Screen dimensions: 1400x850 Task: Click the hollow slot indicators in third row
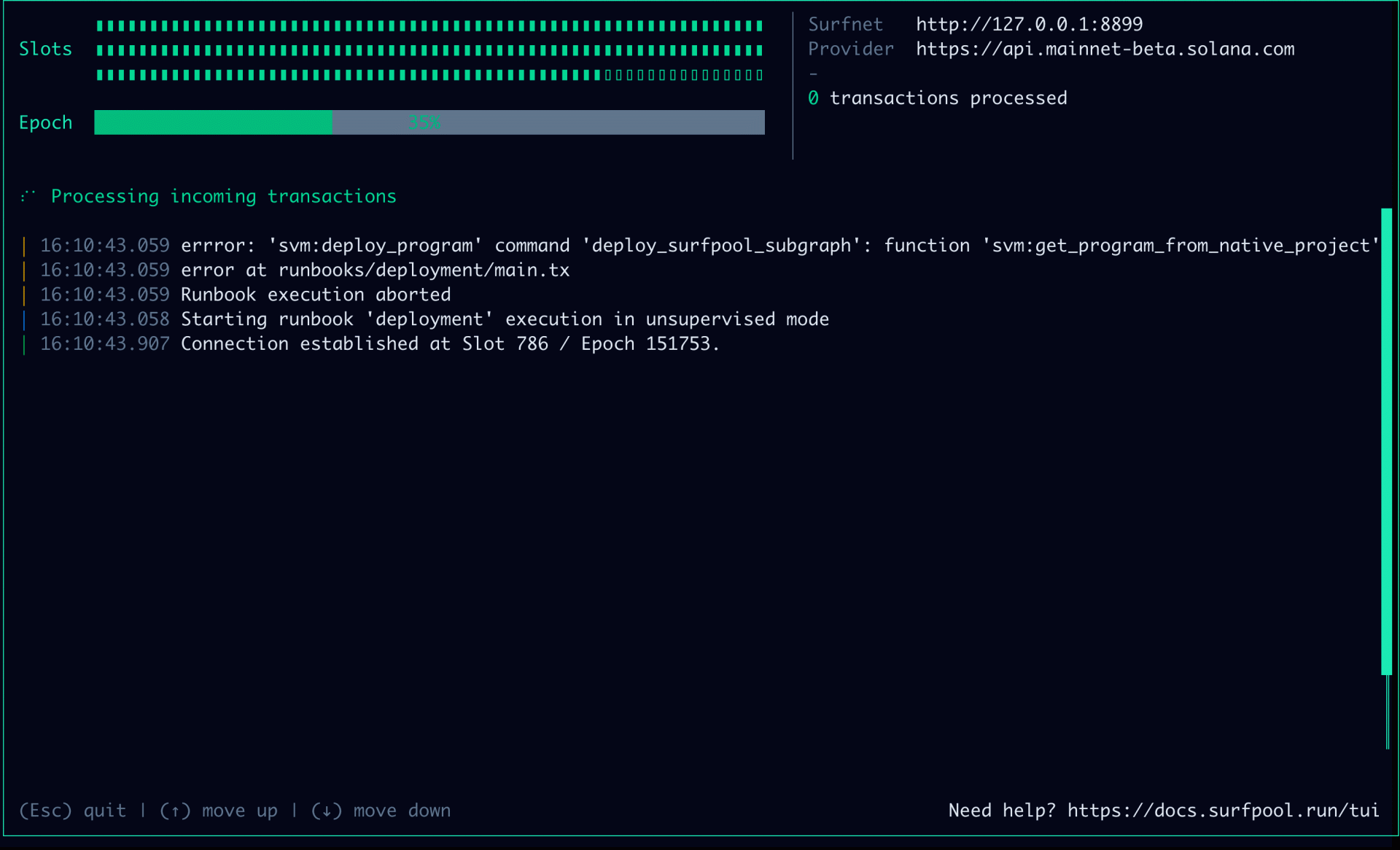684,75
